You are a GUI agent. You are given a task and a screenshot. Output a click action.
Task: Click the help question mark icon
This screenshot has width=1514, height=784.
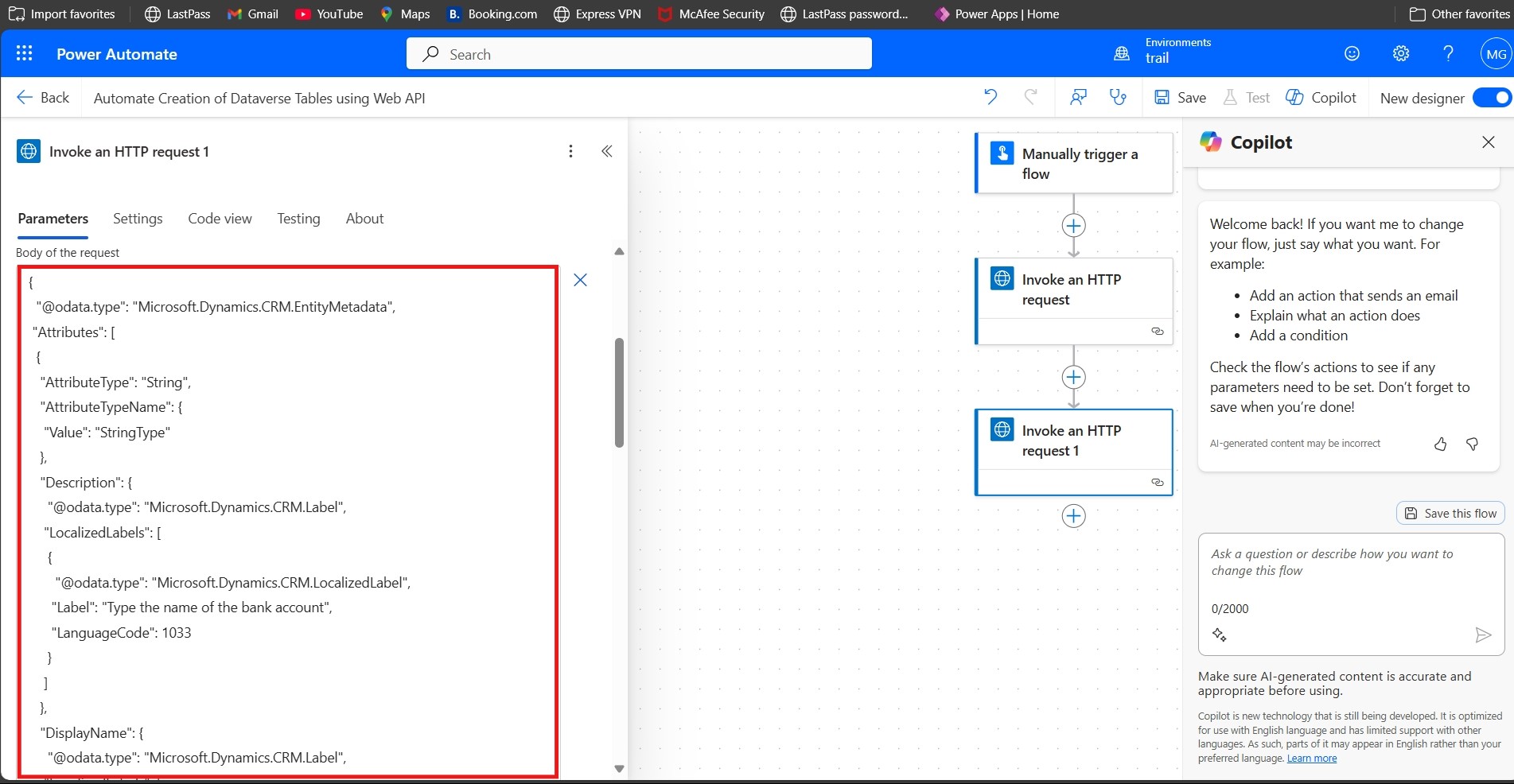point(1448,53)
